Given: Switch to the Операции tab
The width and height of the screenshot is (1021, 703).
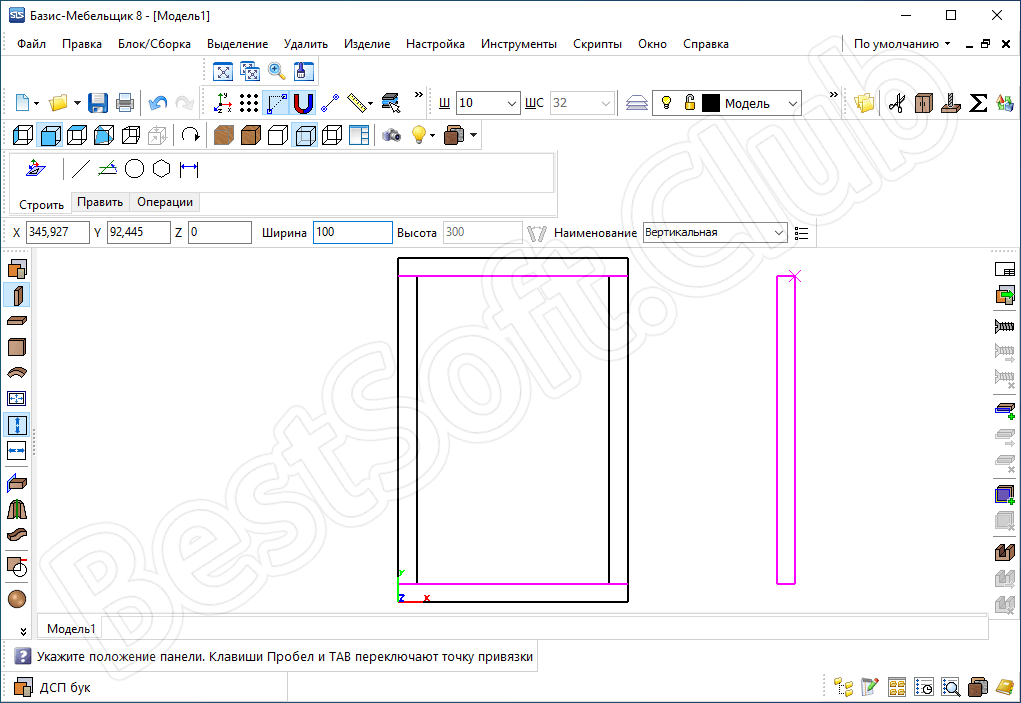Looking at the screenshot, I should tap(164, 202).
